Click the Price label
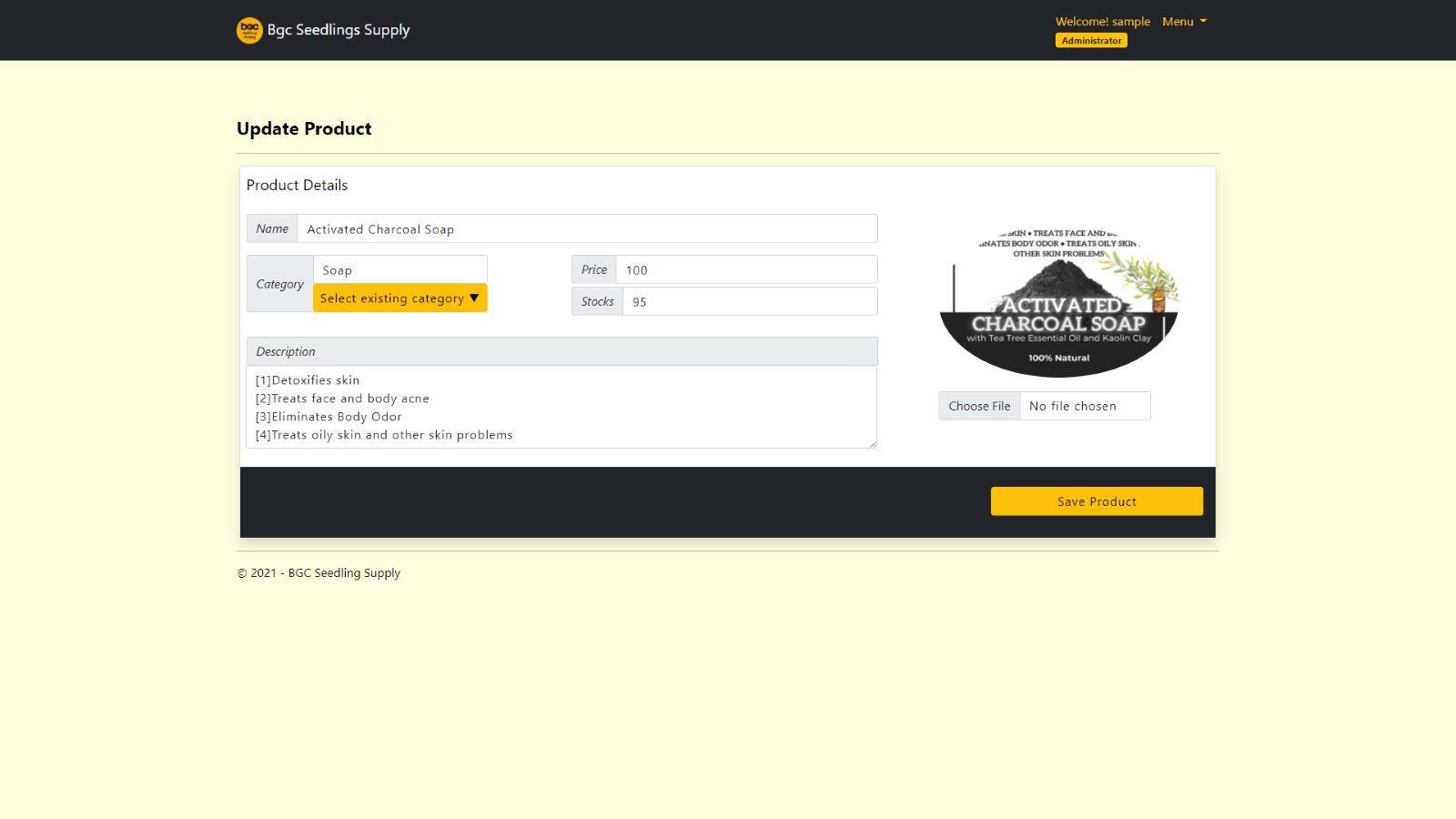 (594, 269)
